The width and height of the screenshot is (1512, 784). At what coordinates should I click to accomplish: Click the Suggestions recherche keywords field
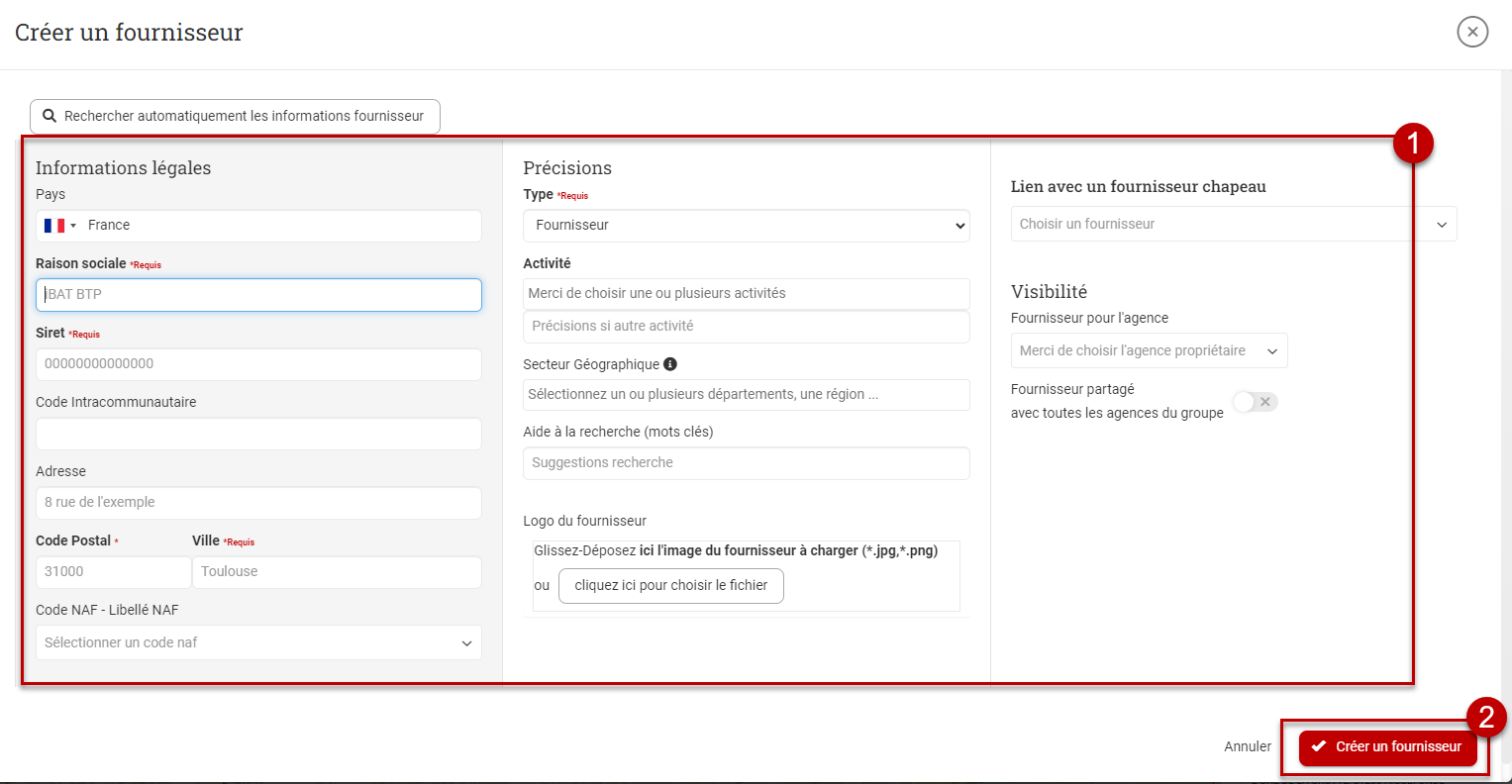coord(746,463)
